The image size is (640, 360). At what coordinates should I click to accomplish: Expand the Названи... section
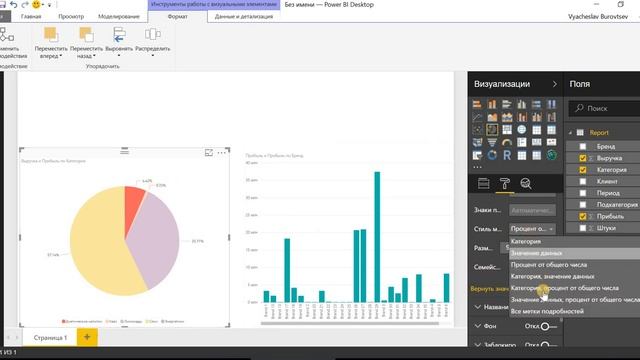(478, 307)
